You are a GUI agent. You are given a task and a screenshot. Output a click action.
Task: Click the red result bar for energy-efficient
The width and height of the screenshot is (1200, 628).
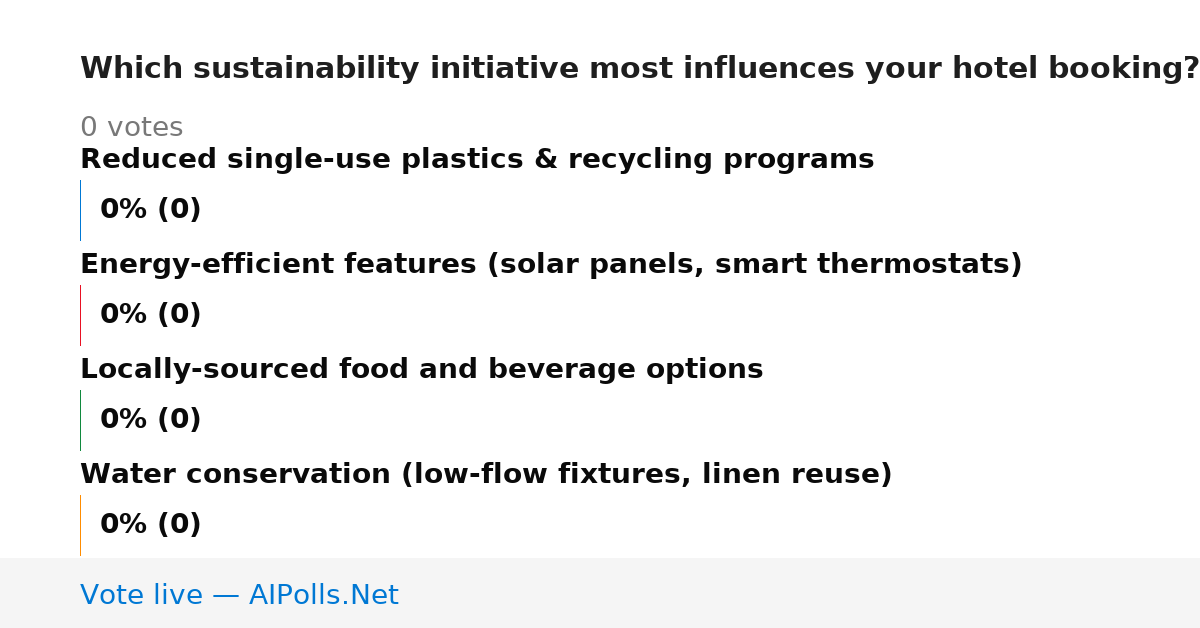click(80, 315)
